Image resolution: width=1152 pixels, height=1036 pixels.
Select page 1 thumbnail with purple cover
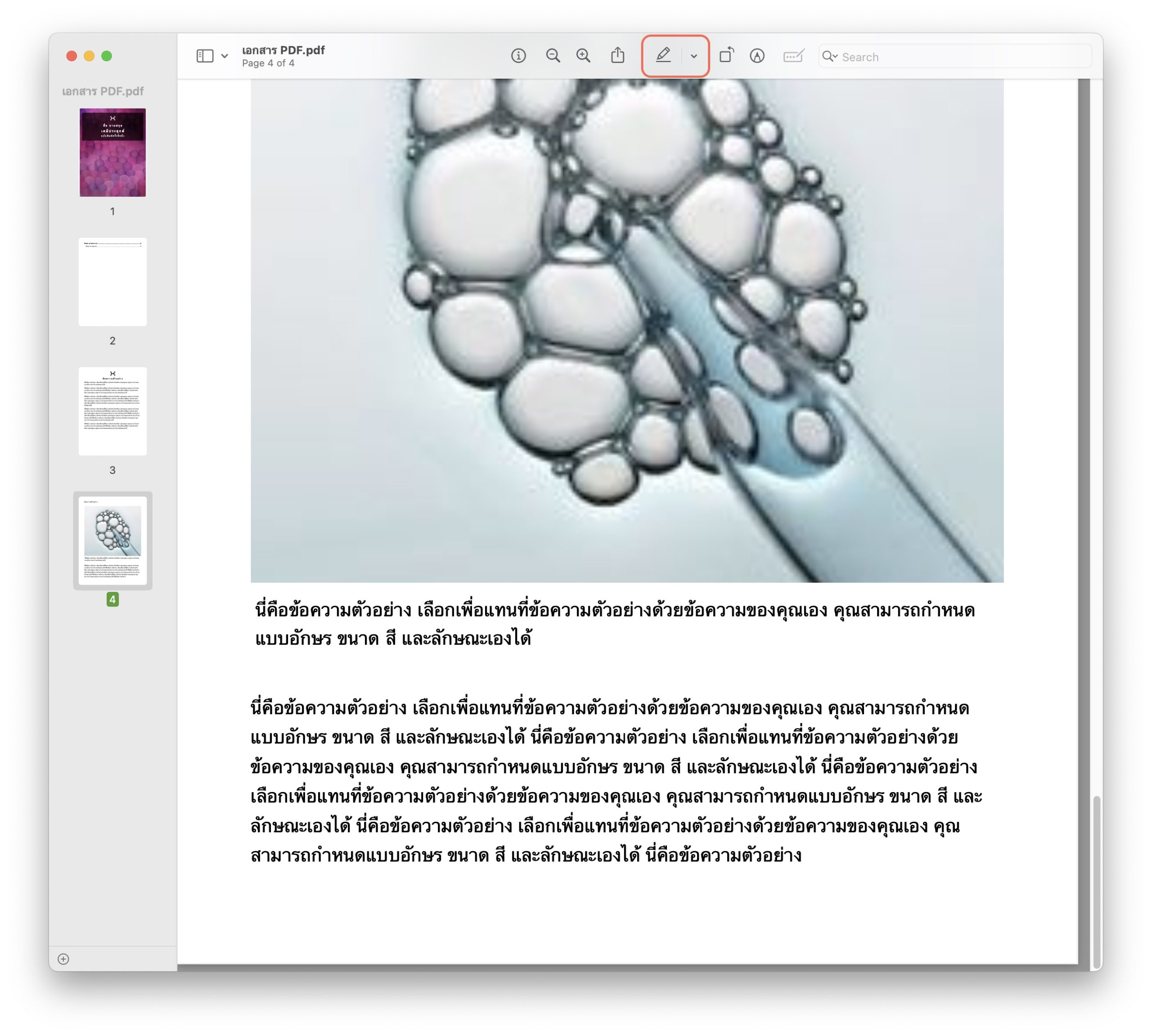[112, 153]
